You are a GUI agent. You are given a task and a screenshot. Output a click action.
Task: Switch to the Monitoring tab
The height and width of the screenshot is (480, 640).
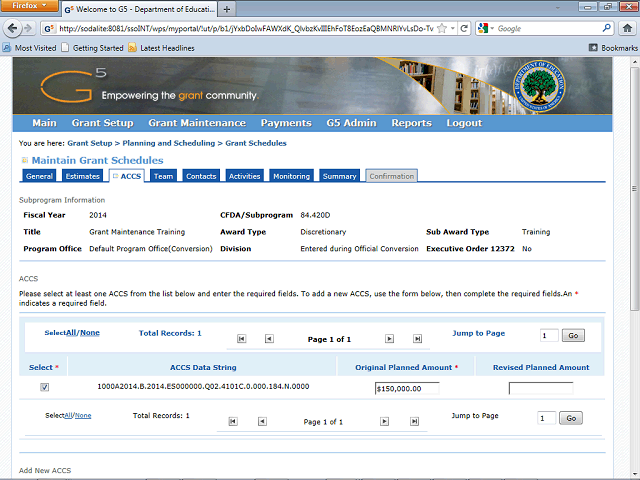(291, 176)
